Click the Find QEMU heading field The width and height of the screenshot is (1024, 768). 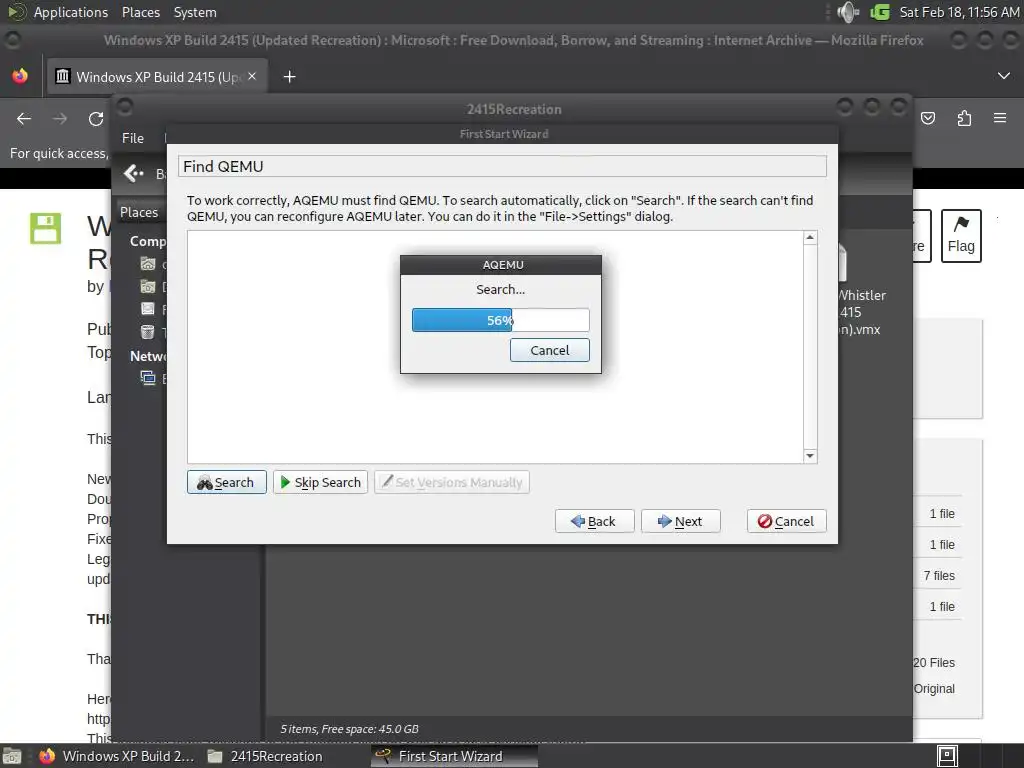click(x=502, y=167)
